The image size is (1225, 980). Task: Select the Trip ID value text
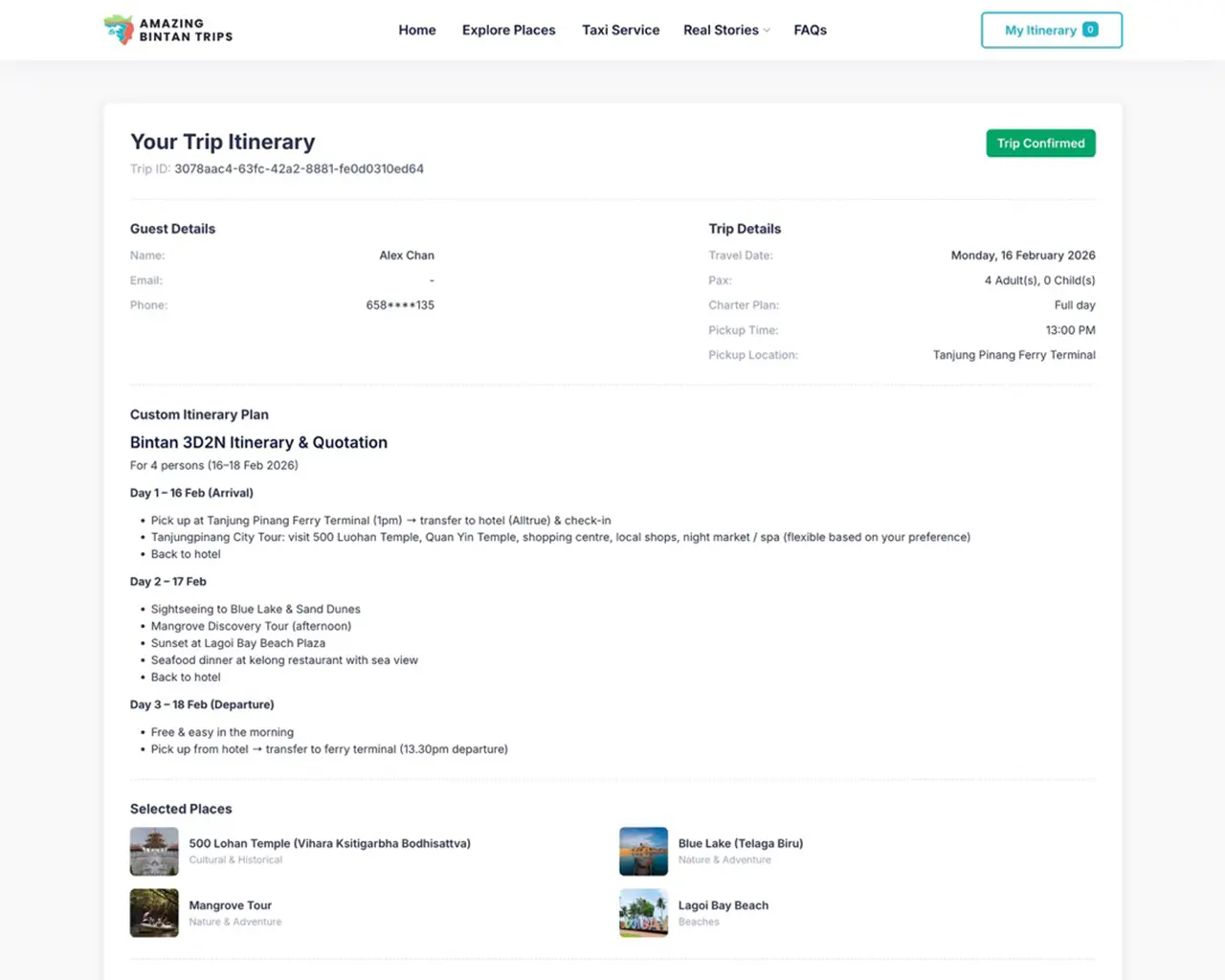(x=299, y=168)
